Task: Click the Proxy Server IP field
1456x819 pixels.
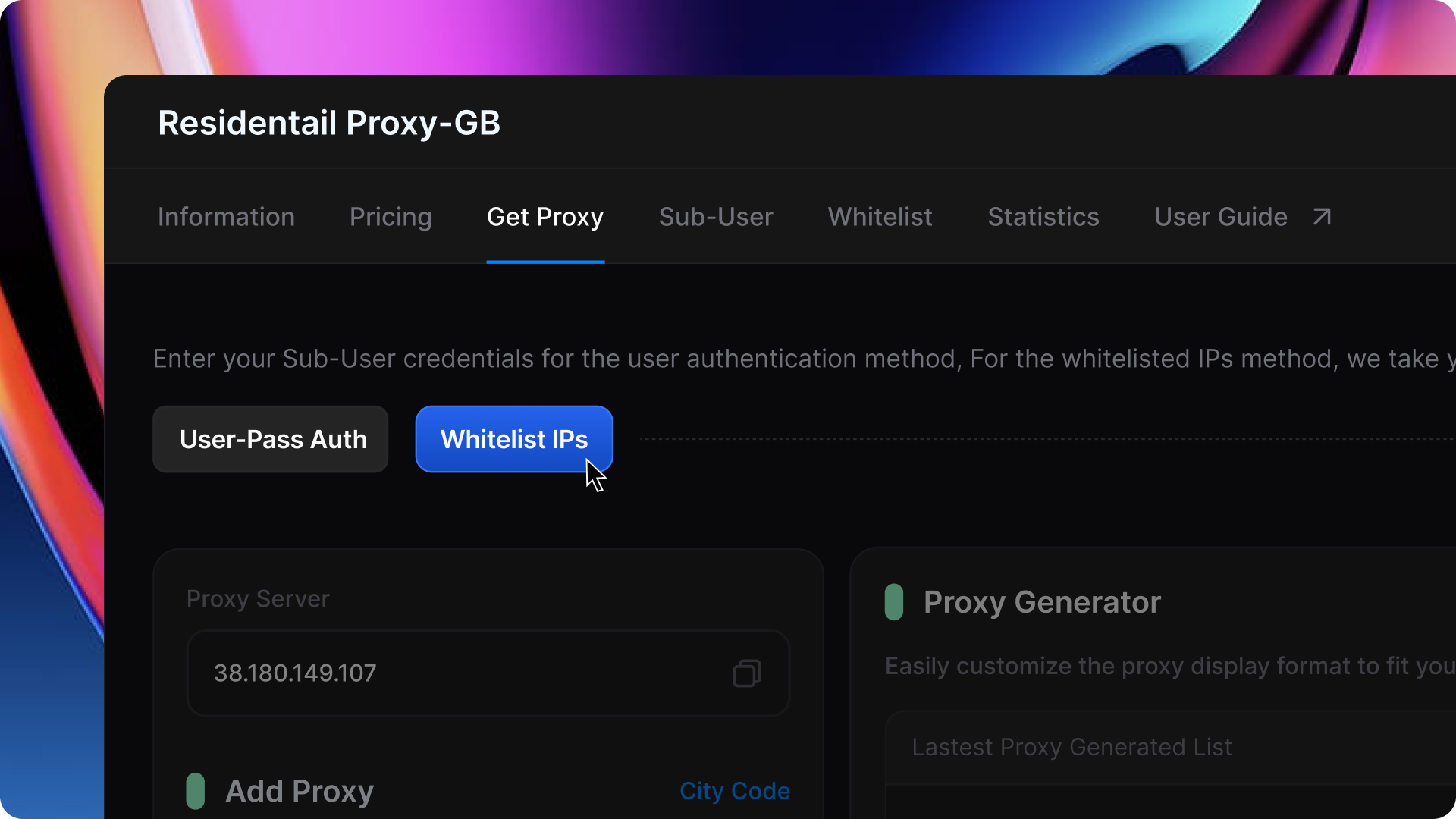Action: point(455,673)
